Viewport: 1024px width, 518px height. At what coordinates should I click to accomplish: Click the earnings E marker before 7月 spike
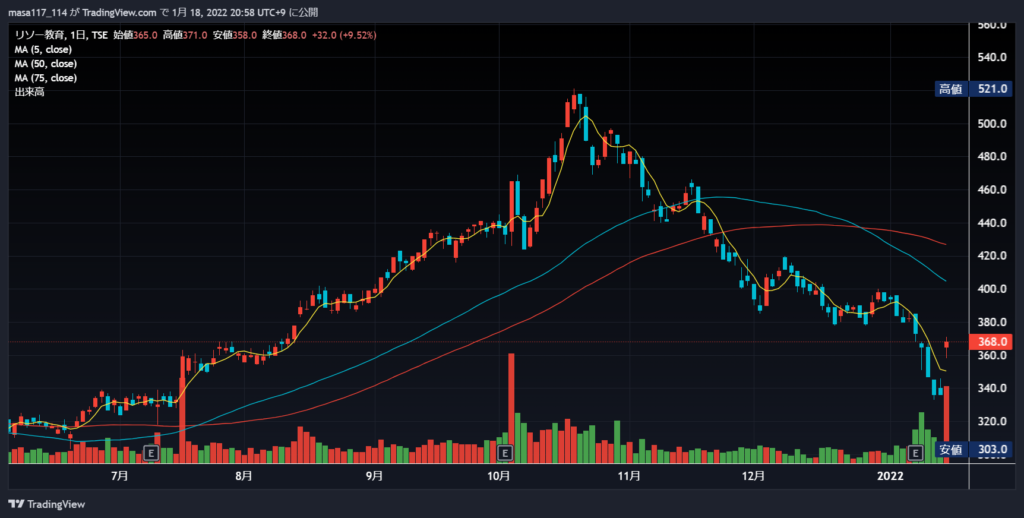tap(152, 452)
